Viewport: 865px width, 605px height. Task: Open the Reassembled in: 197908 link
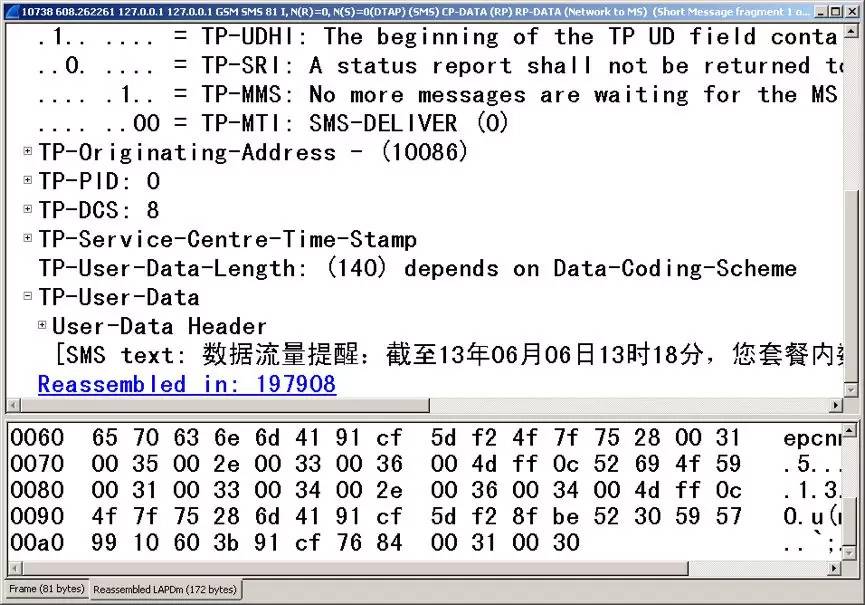[186, 384]
